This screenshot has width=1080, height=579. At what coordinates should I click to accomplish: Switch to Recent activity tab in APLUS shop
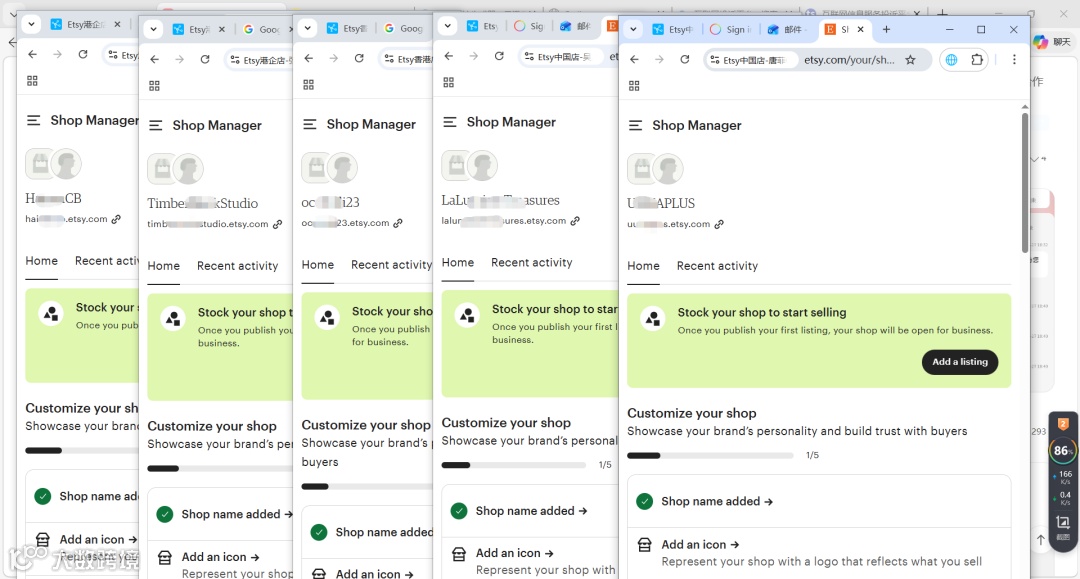717,266
